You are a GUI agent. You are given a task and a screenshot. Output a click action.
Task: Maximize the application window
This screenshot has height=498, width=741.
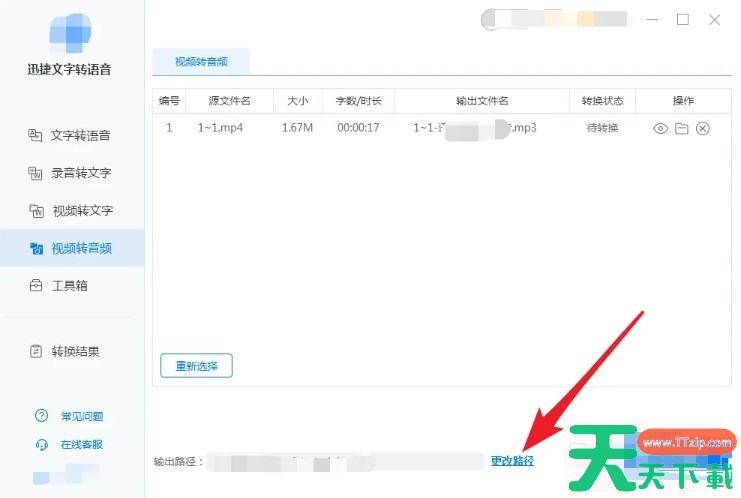[683, 19]
